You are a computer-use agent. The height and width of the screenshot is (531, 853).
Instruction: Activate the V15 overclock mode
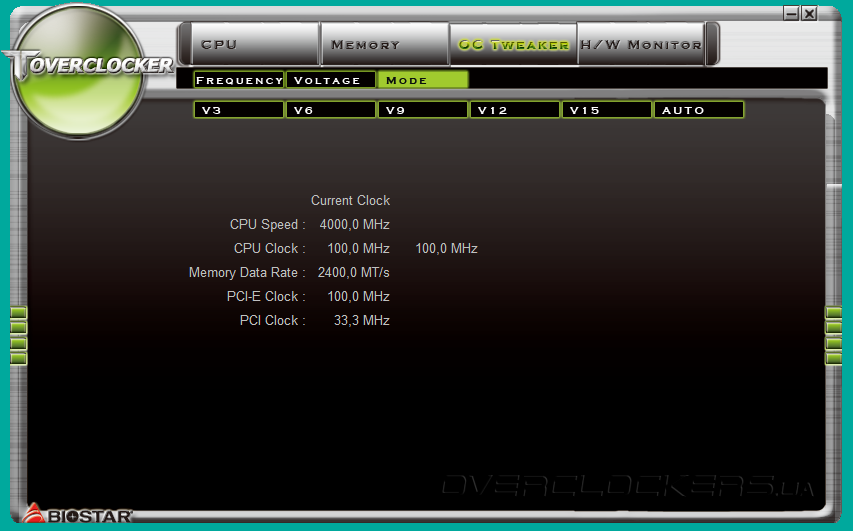click(607, 110)
